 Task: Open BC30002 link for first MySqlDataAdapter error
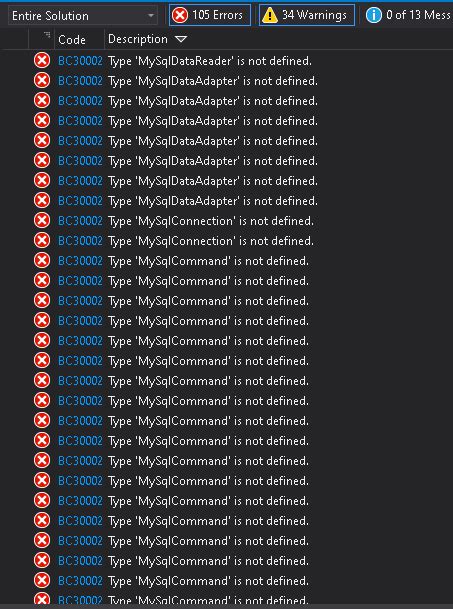(80, 81)
